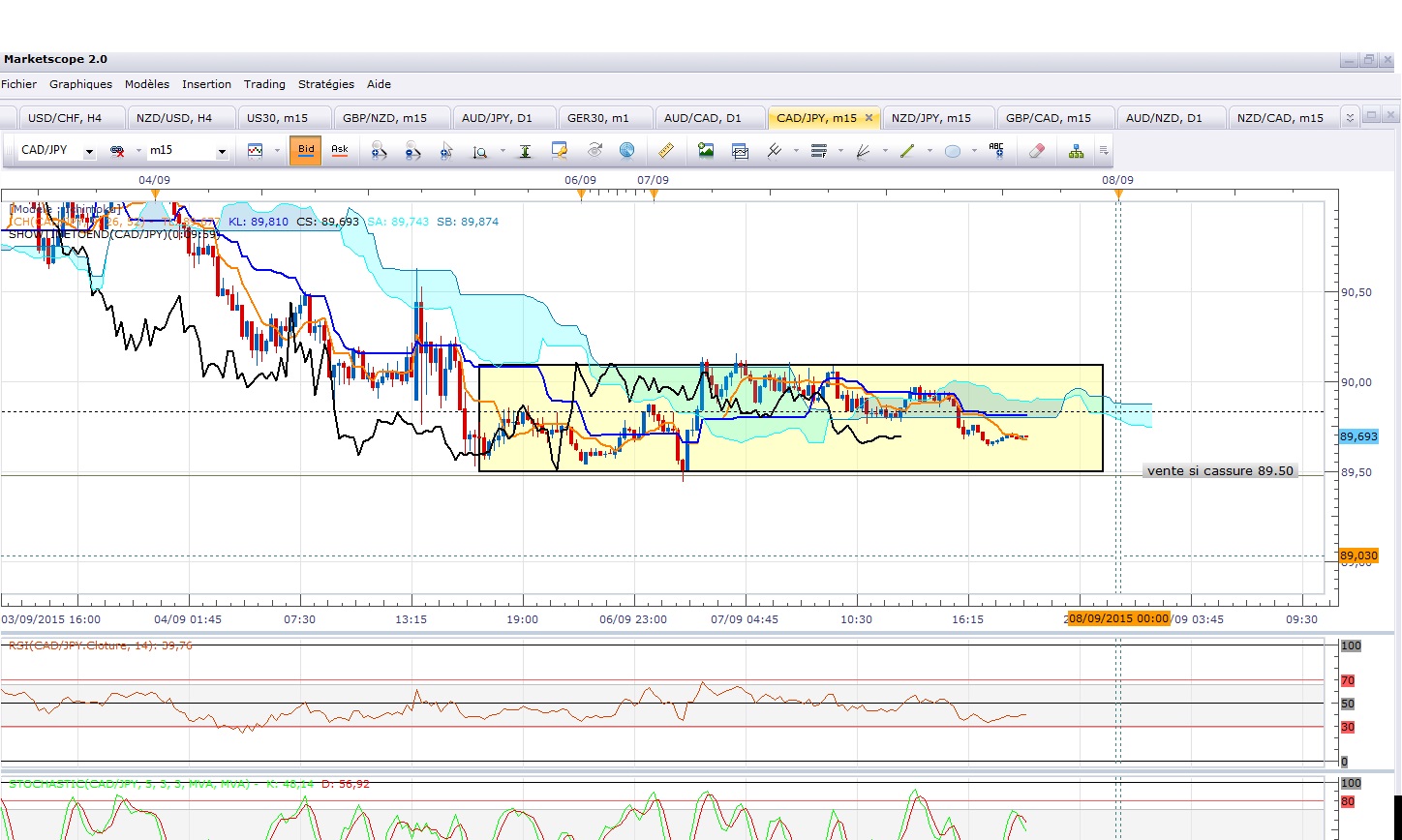1402x840 pixels.
Task: Switch to the GER30, m1 tab
Action: click(x=605, y=118)
